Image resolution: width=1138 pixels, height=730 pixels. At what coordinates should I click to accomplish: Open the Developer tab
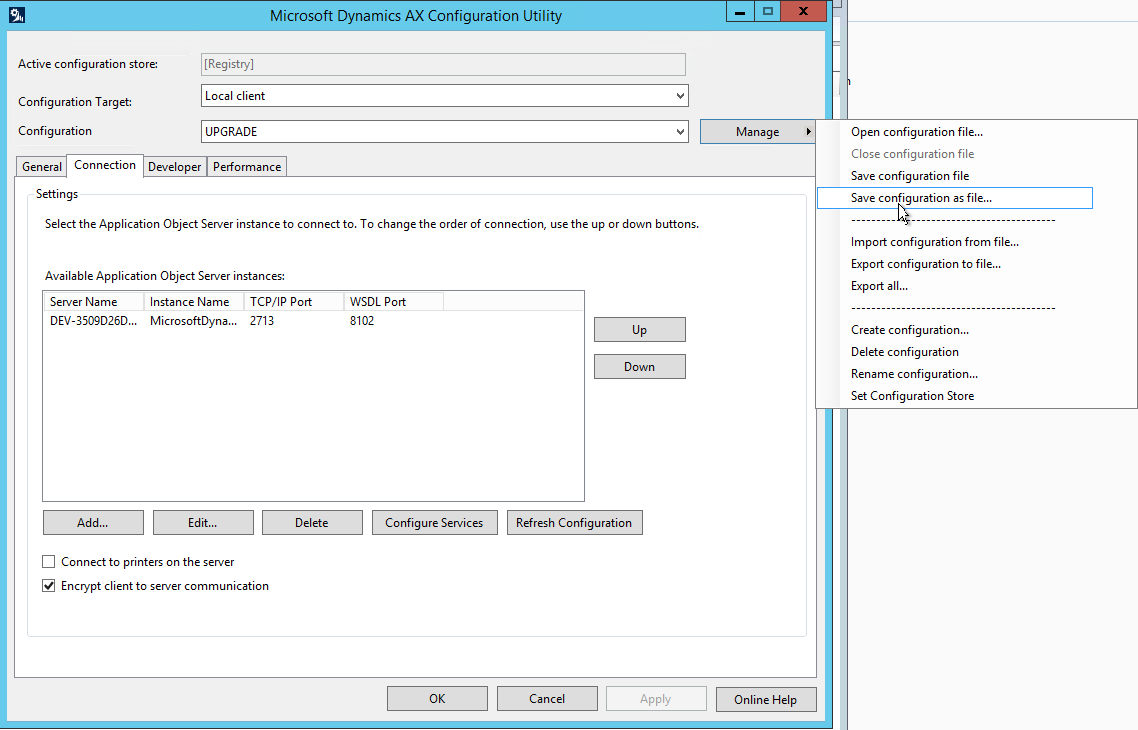(x=174, y=167)
